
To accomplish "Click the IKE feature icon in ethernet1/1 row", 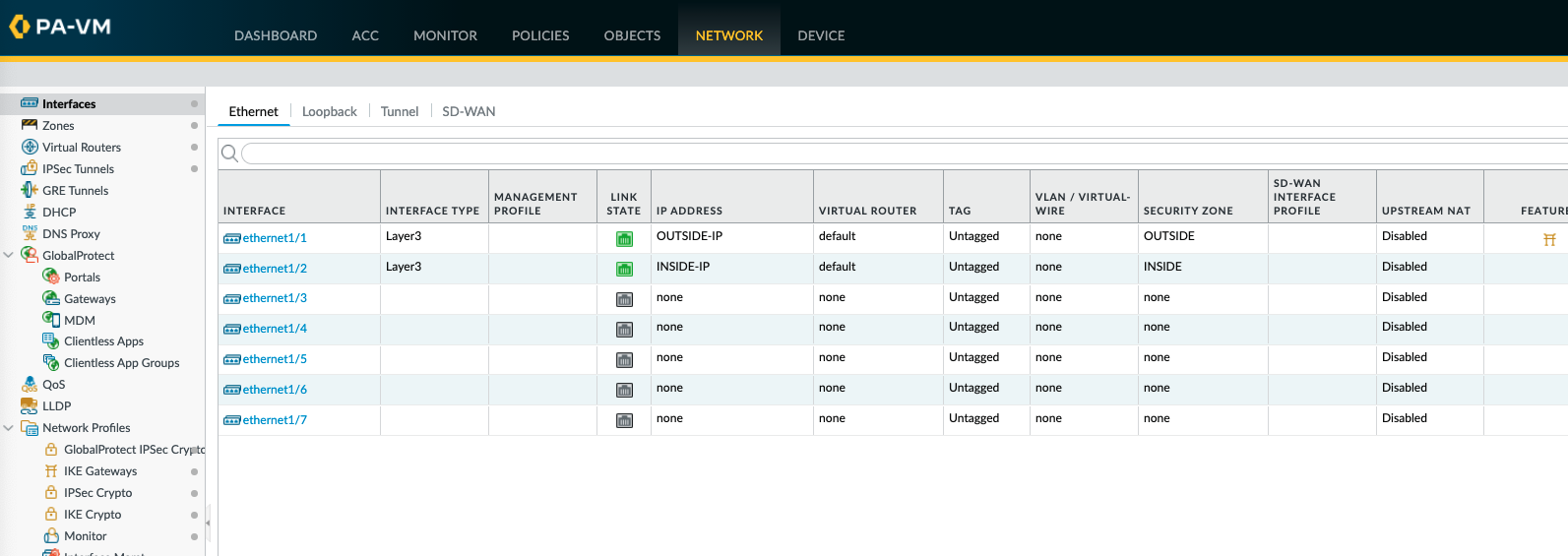I will [1549, 239].
